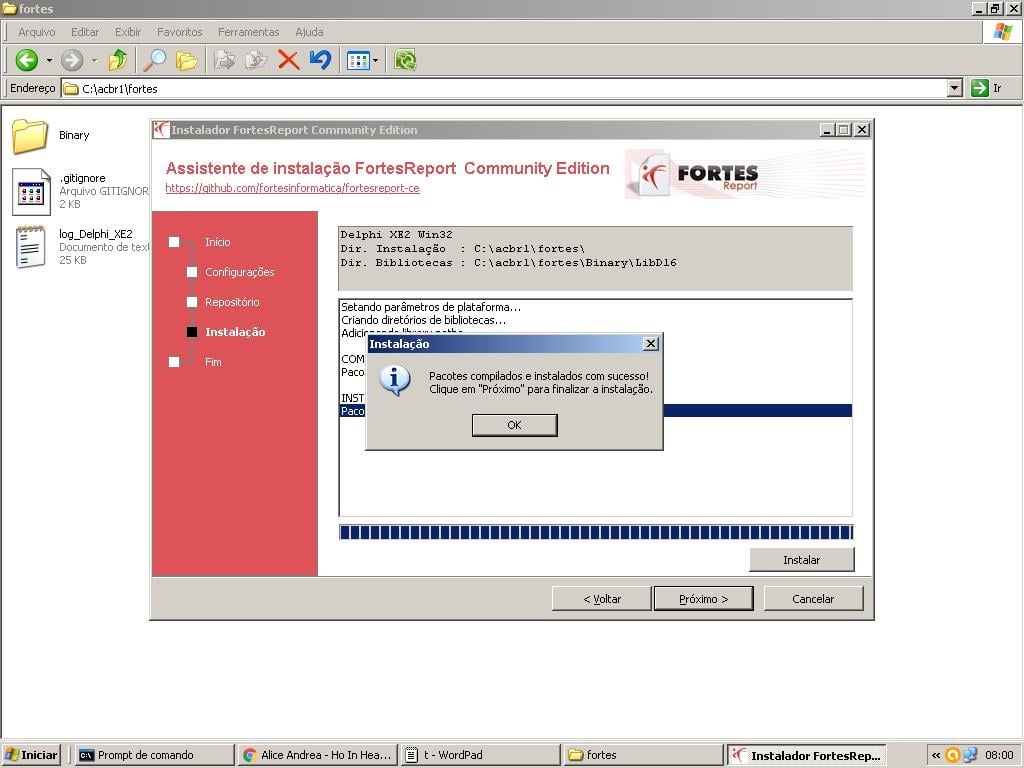
Task: Select the Binary folder icon
Action: (30, 136)
